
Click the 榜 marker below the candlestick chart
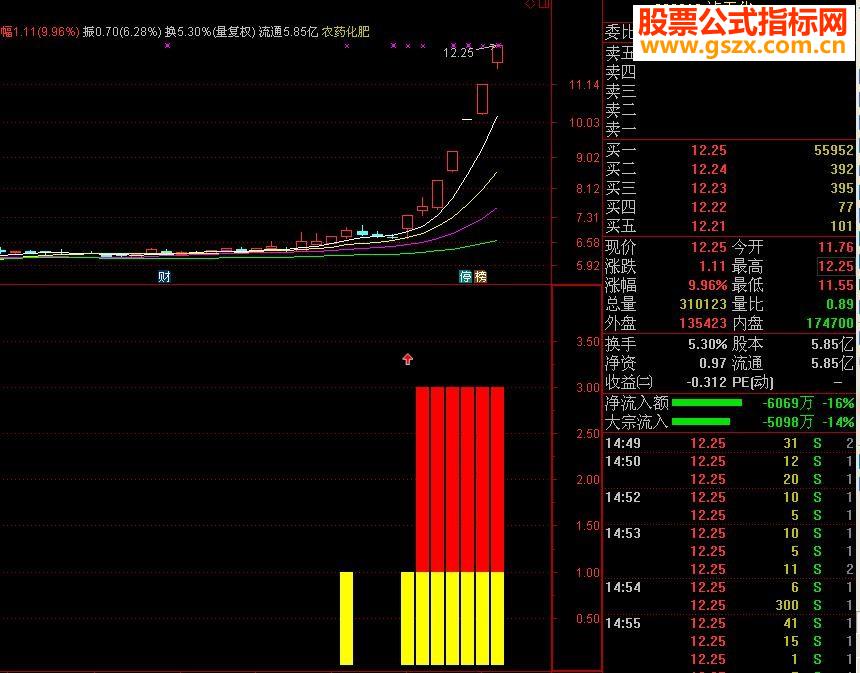point(480,276)
